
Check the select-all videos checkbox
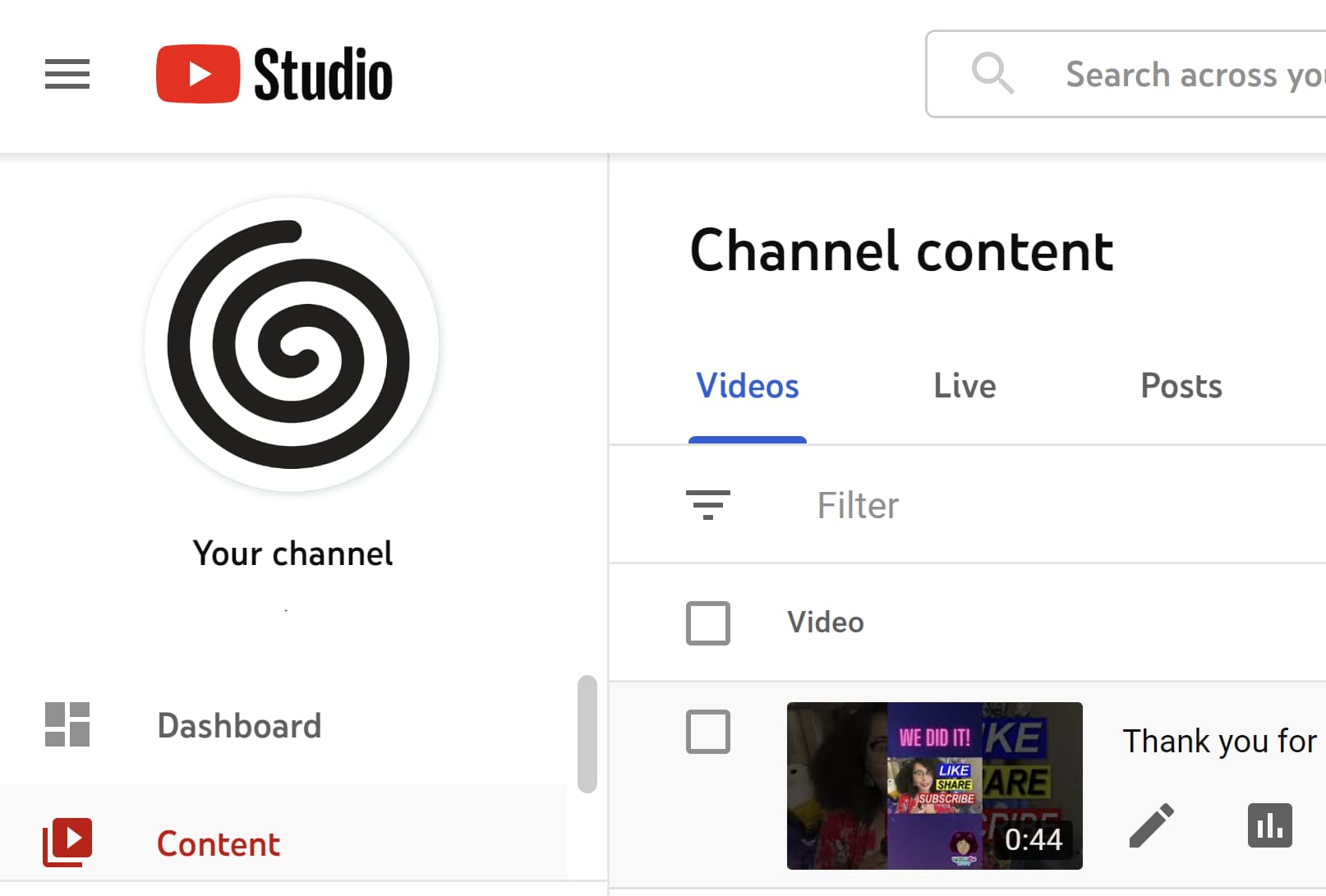coord(707,623)
